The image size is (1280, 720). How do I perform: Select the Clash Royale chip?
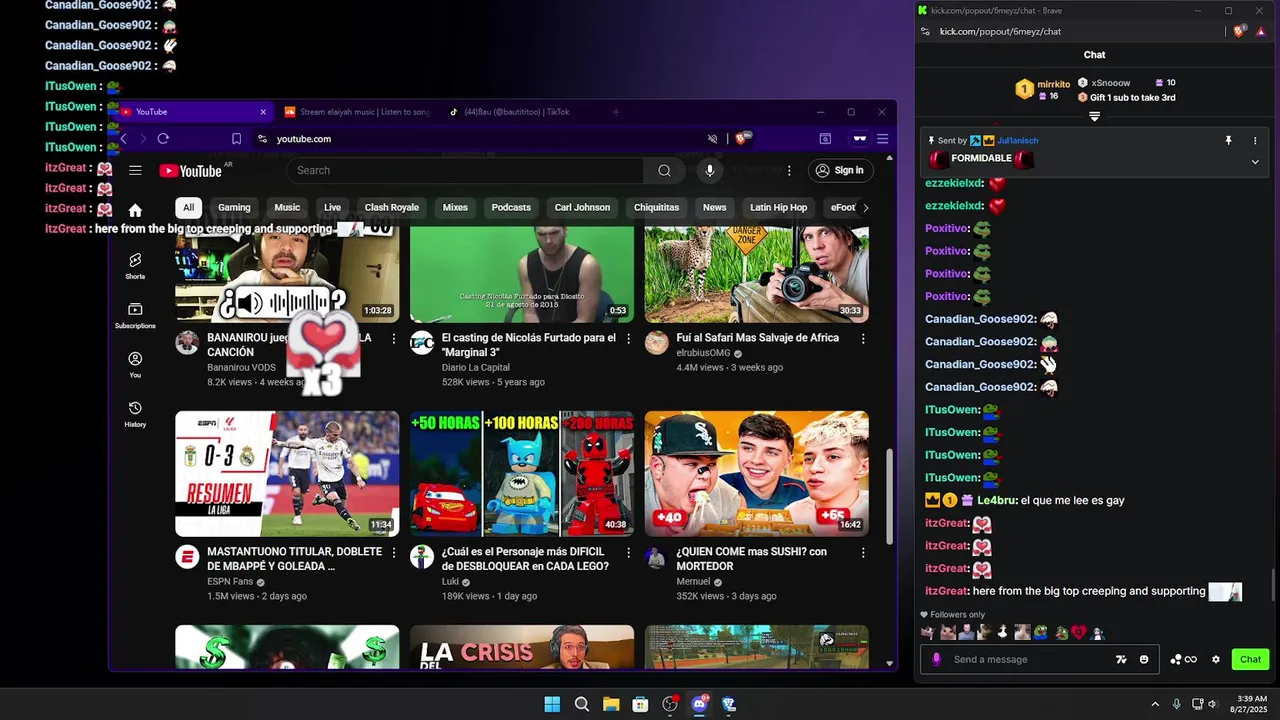(x=392, y=207)
